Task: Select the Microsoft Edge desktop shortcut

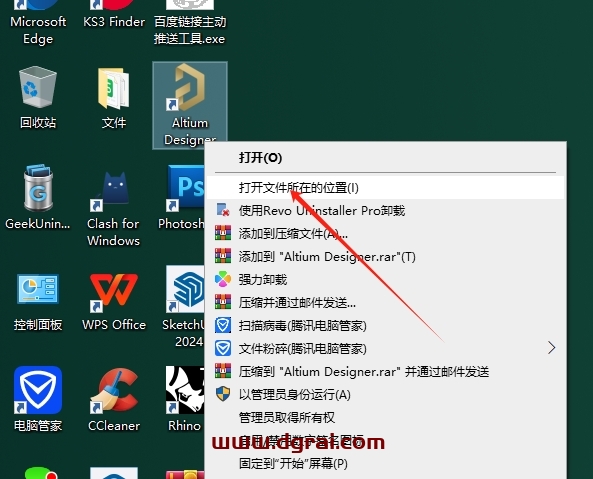Action: coord(38,23)
